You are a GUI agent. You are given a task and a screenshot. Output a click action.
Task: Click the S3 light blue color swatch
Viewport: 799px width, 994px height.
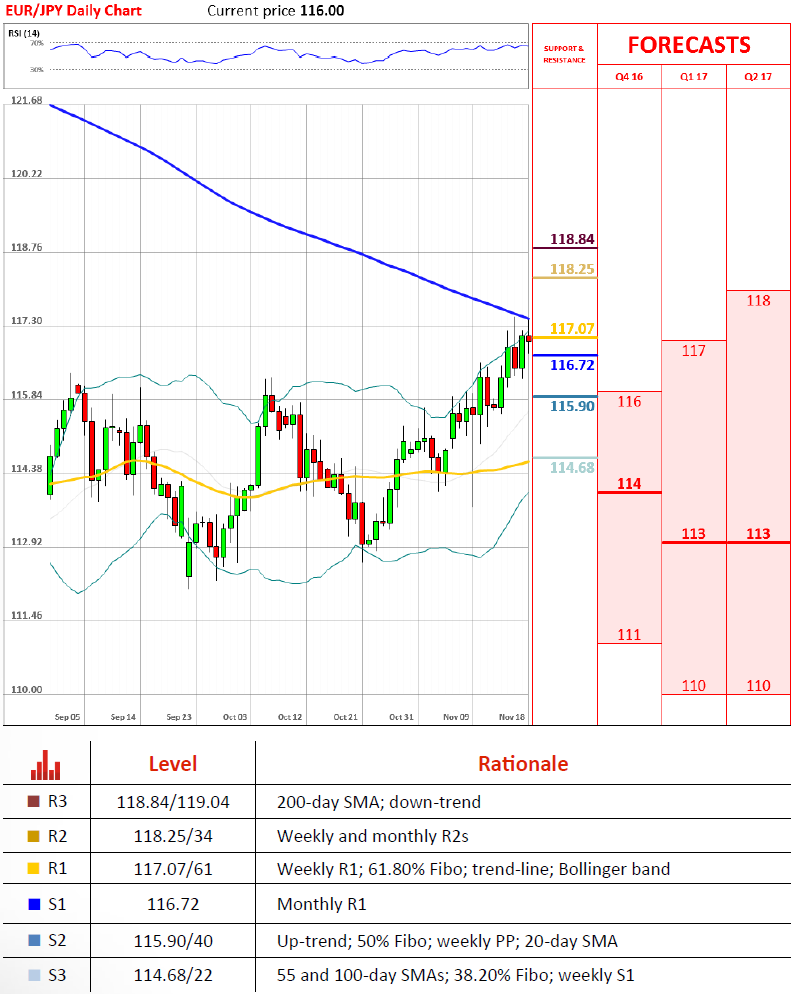(x=34, y=975)
